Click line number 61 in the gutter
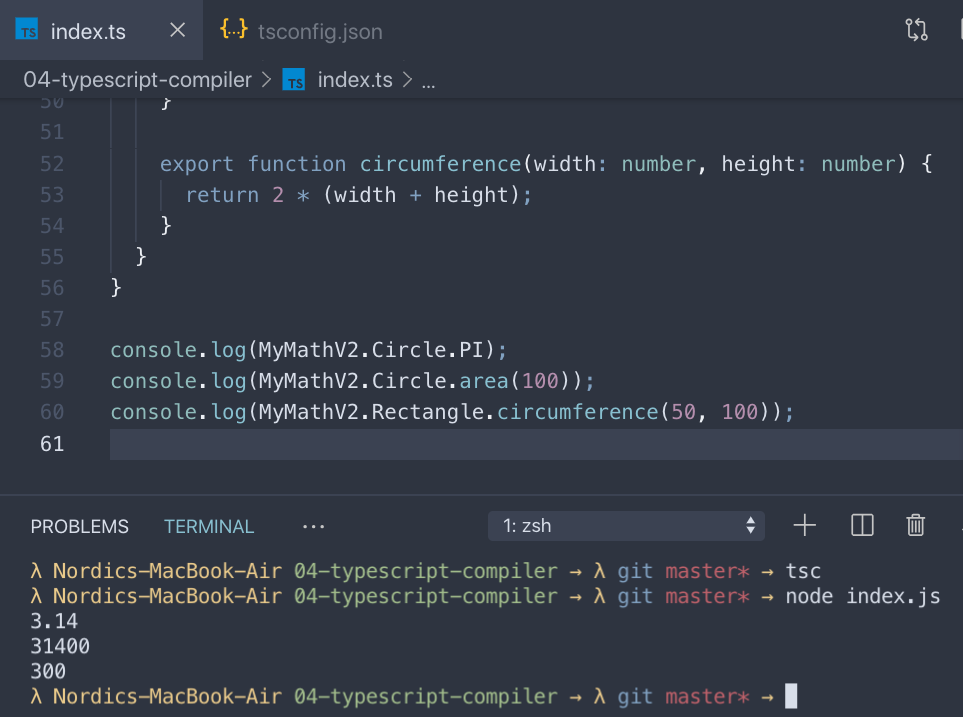Screen dimensions: 963x717 (x=52, y=444)
